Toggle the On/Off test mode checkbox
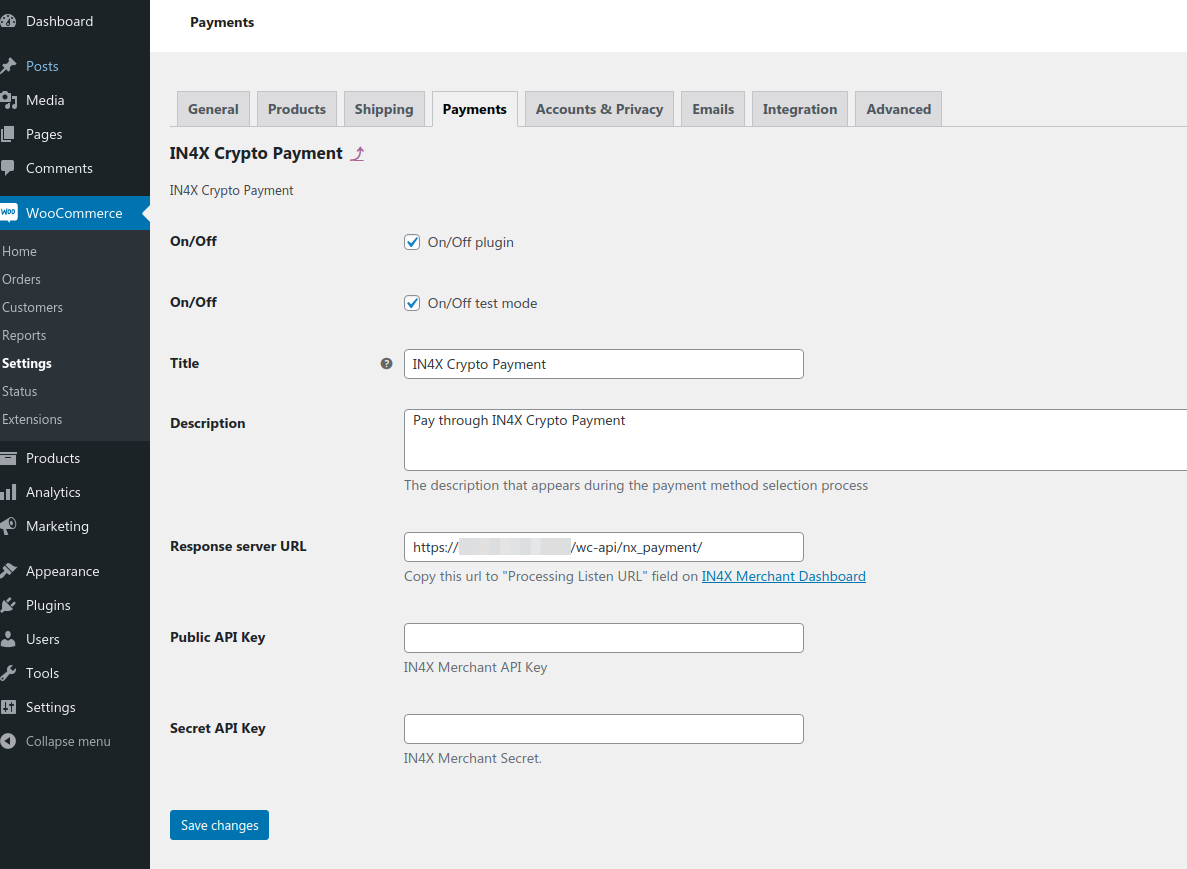This screenshot has height=869, width=1187. coord(412,303)
